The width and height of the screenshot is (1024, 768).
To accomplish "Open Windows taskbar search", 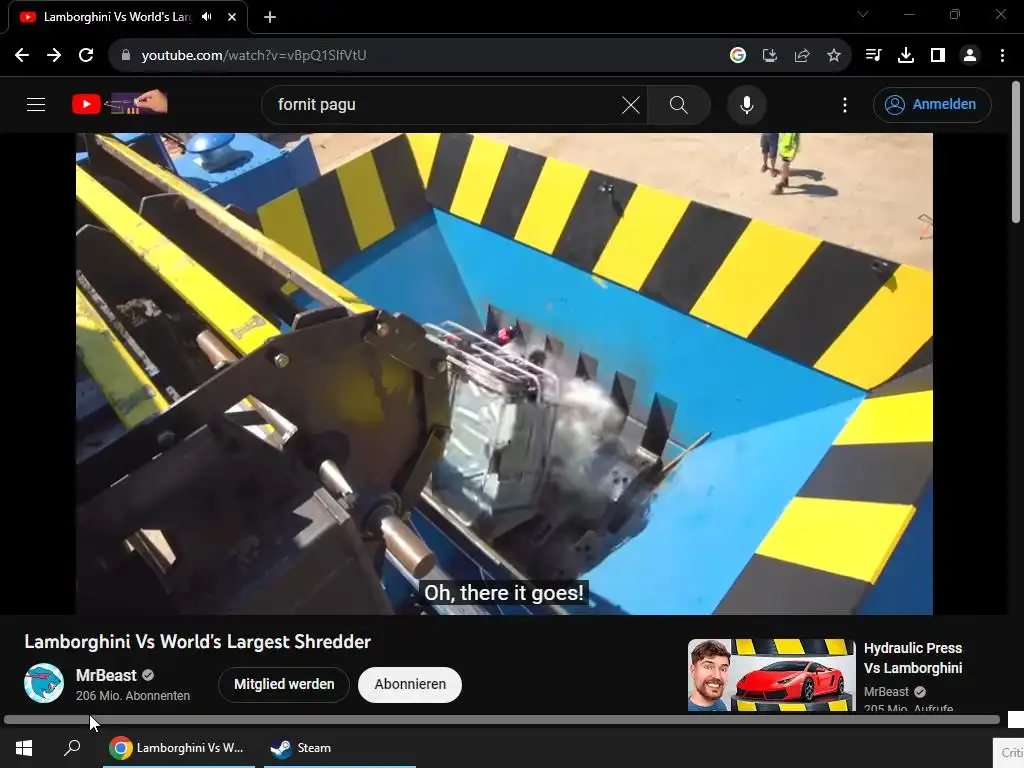I will click(x=72, y=748).
